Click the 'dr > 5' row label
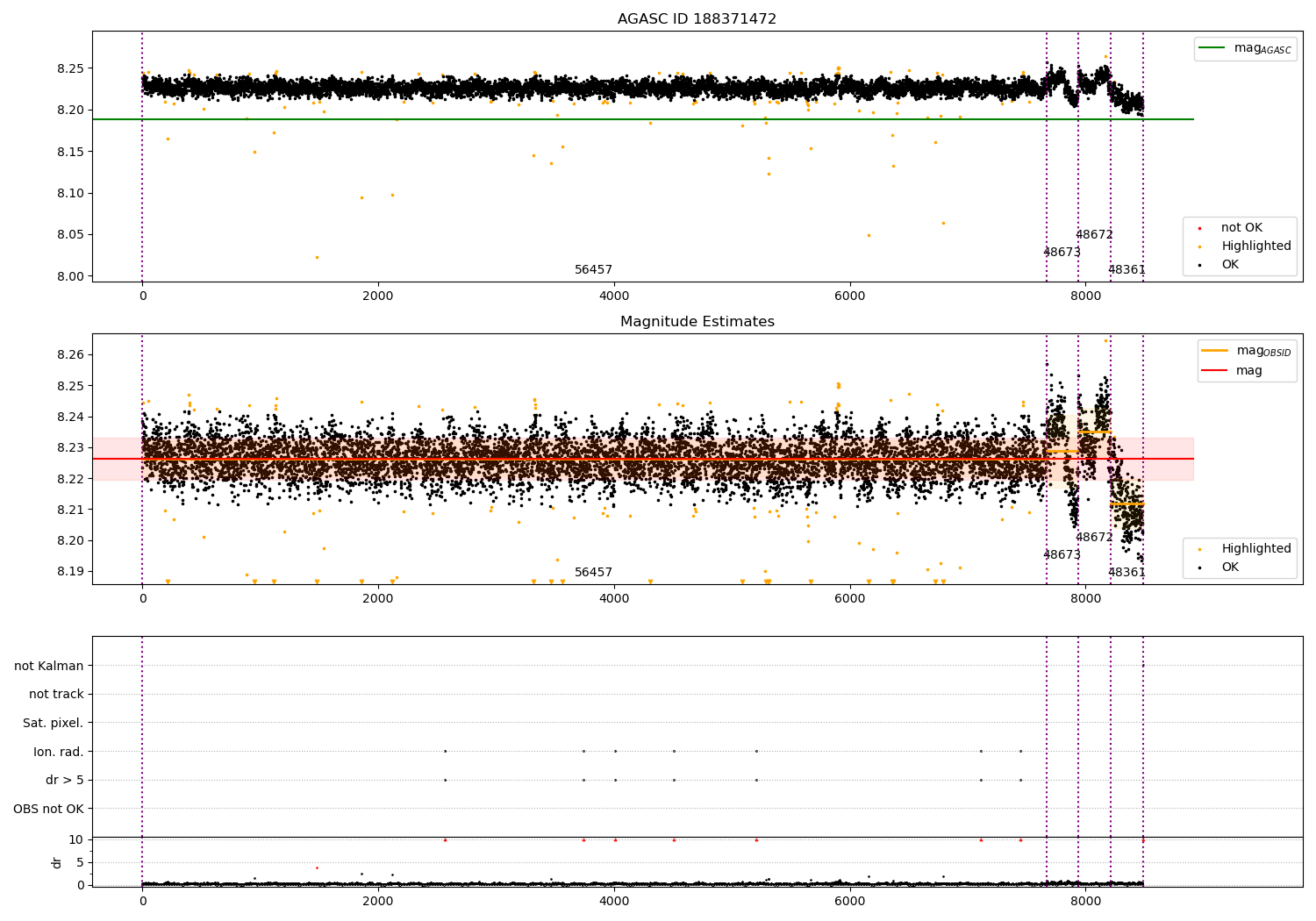The height and width of the screenshot is (921, 1316). (64, 780)
